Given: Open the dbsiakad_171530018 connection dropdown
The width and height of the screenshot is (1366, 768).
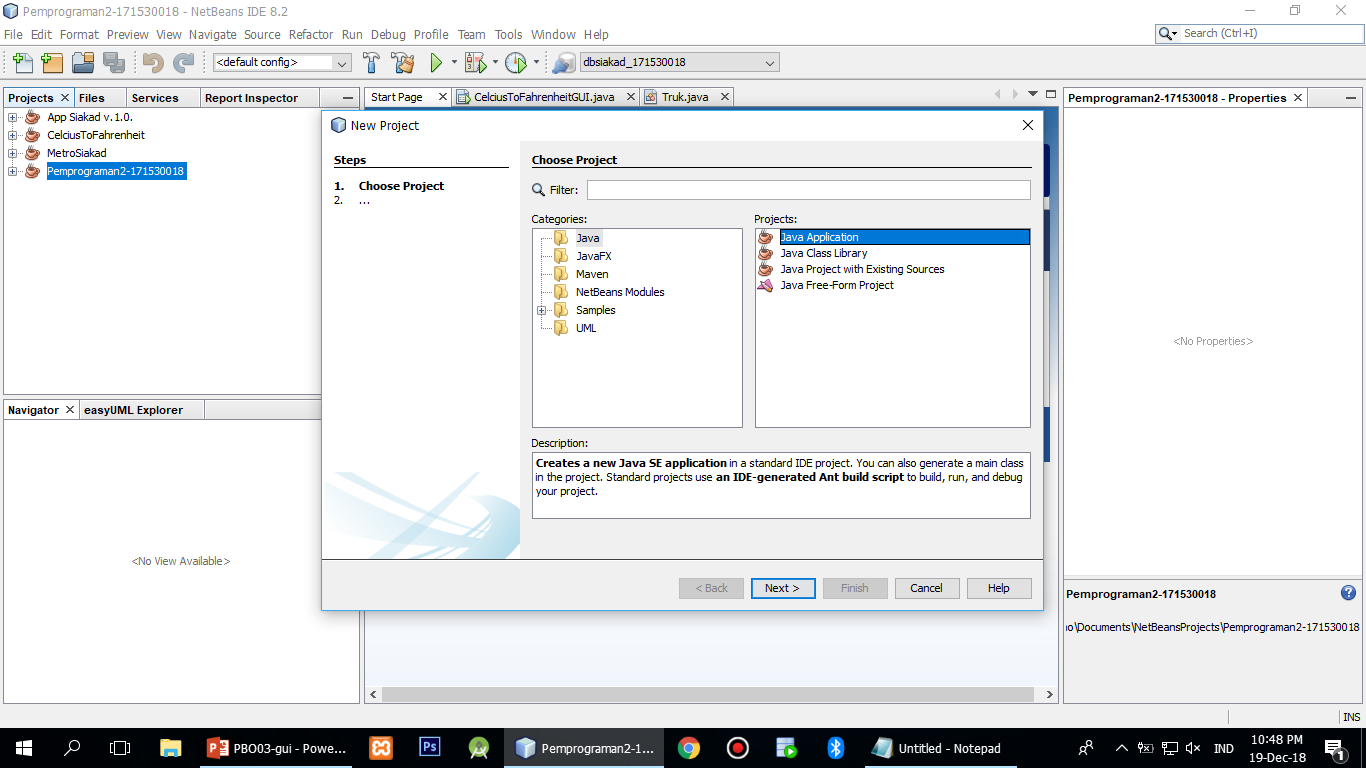Looking at the screenshot, I should [679, 62].
